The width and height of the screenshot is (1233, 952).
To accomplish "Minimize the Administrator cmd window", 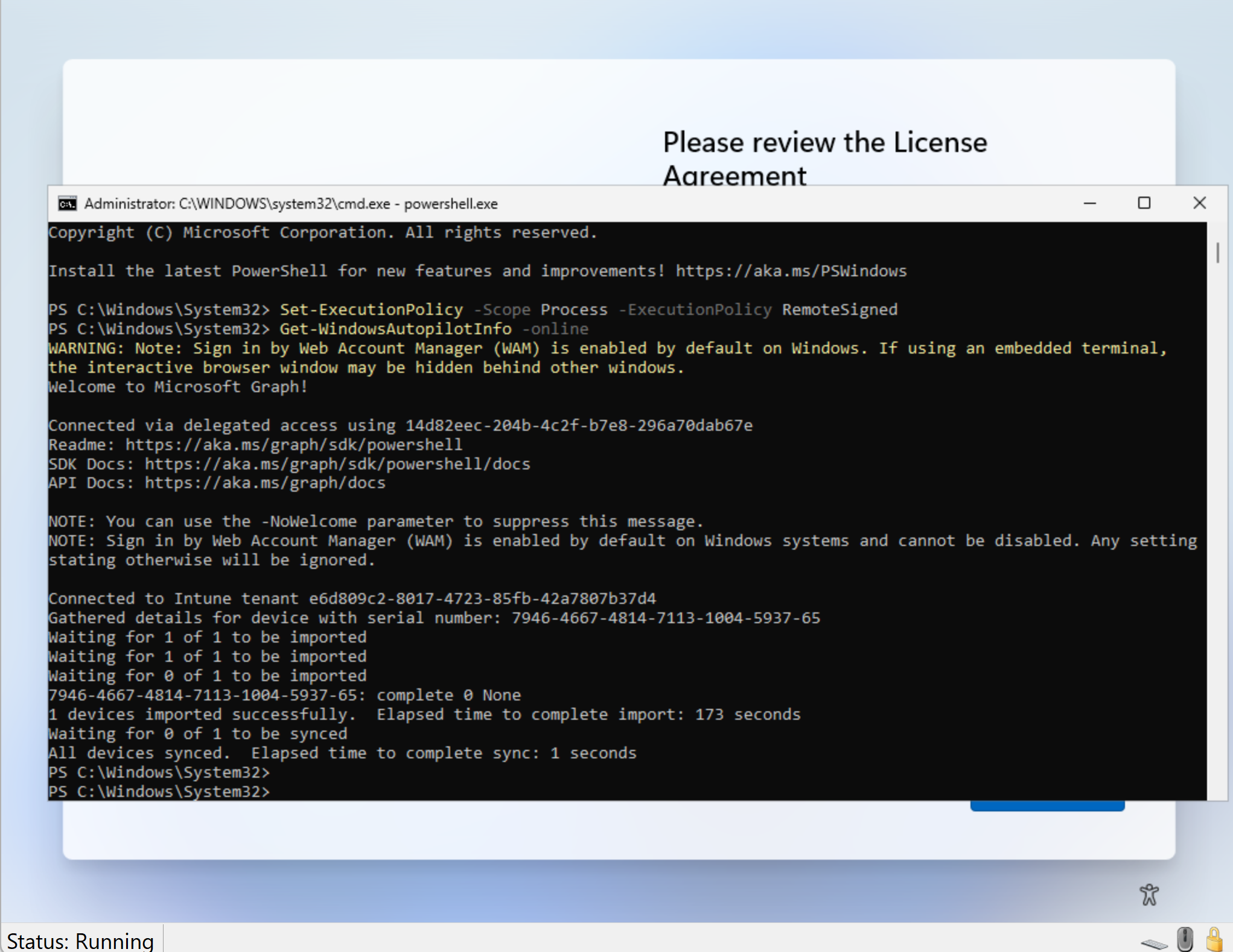I will point(1089,204).
